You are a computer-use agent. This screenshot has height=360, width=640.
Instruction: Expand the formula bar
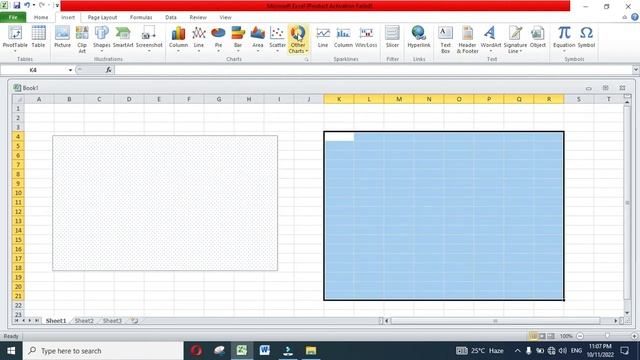[x=636, y=70]
